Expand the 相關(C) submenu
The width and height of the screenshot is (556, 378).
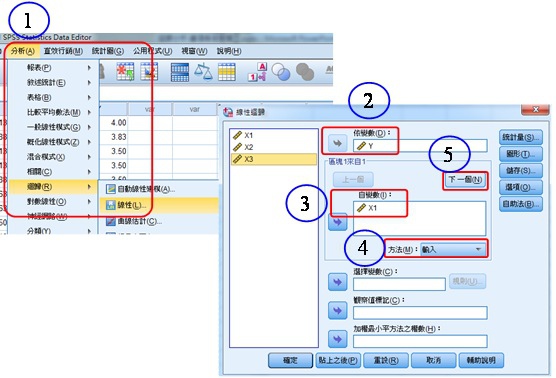point(53,172)
